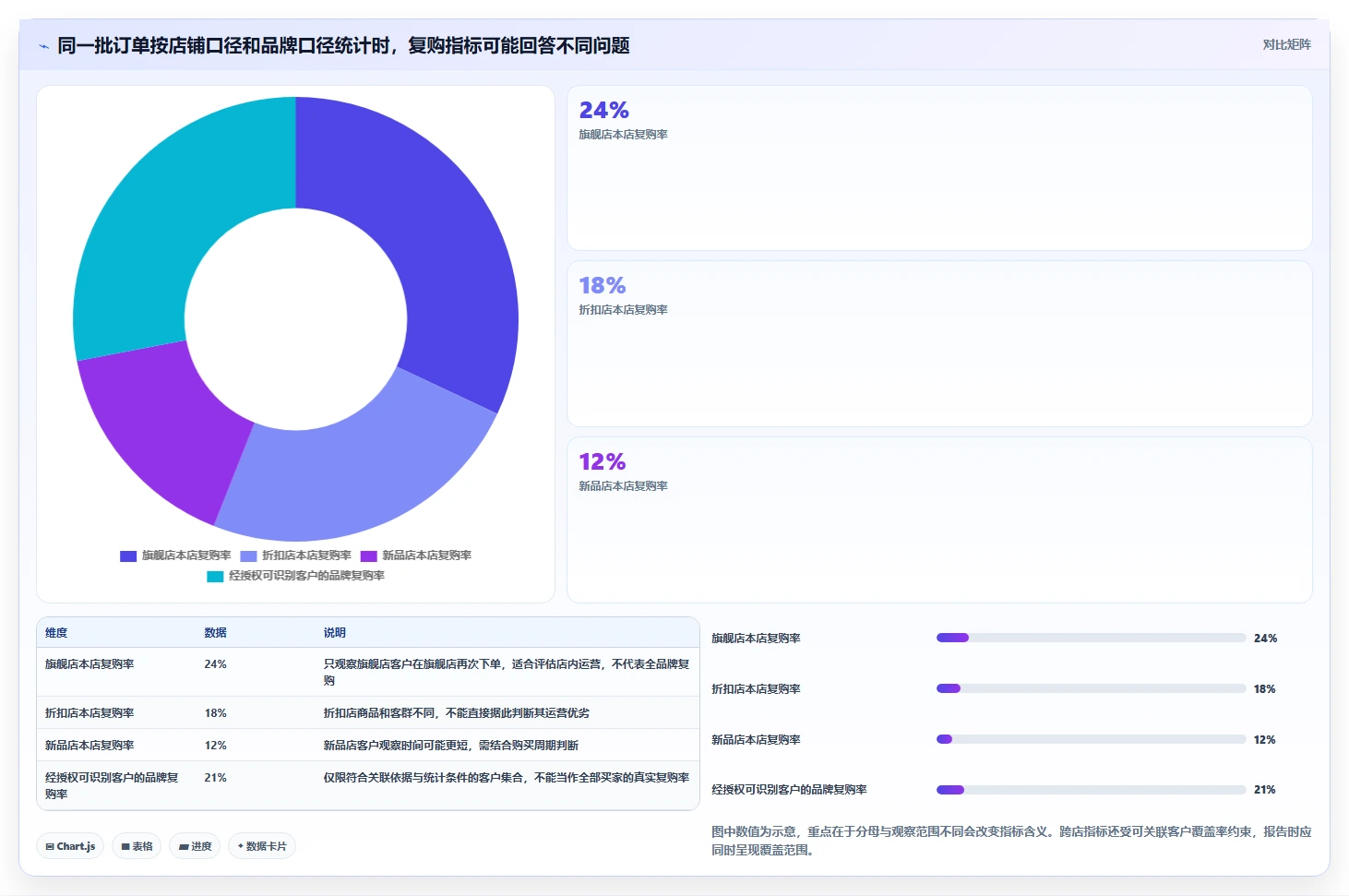Click the 21% value beside bottom progress bar
Screen dimensions: 1349x896
1265,790
